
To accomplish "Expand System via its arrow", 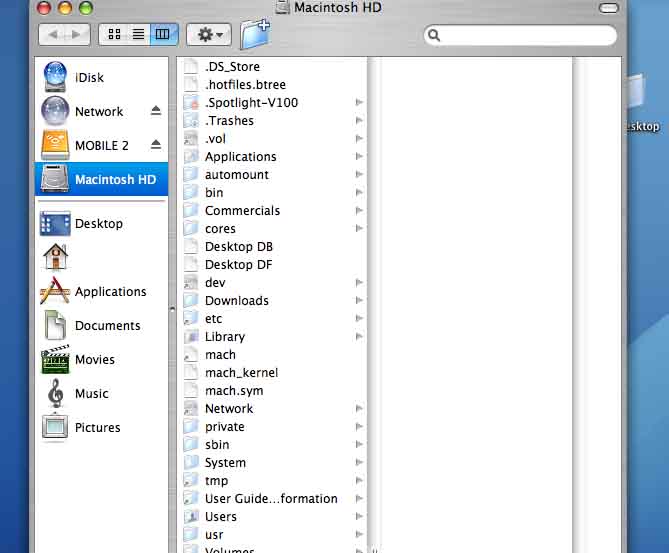I will pos(359,462).
